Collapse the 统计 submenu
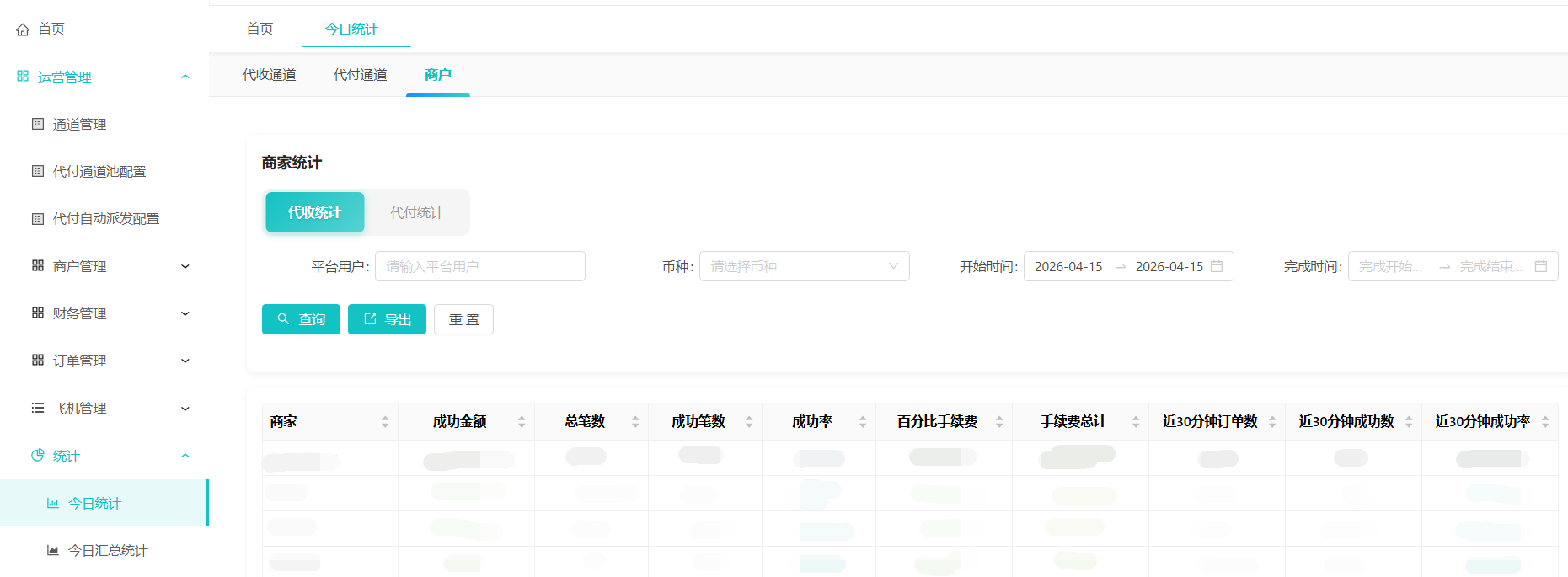The width and height of the screenshot is (1568, 577). tap(185, 456)
